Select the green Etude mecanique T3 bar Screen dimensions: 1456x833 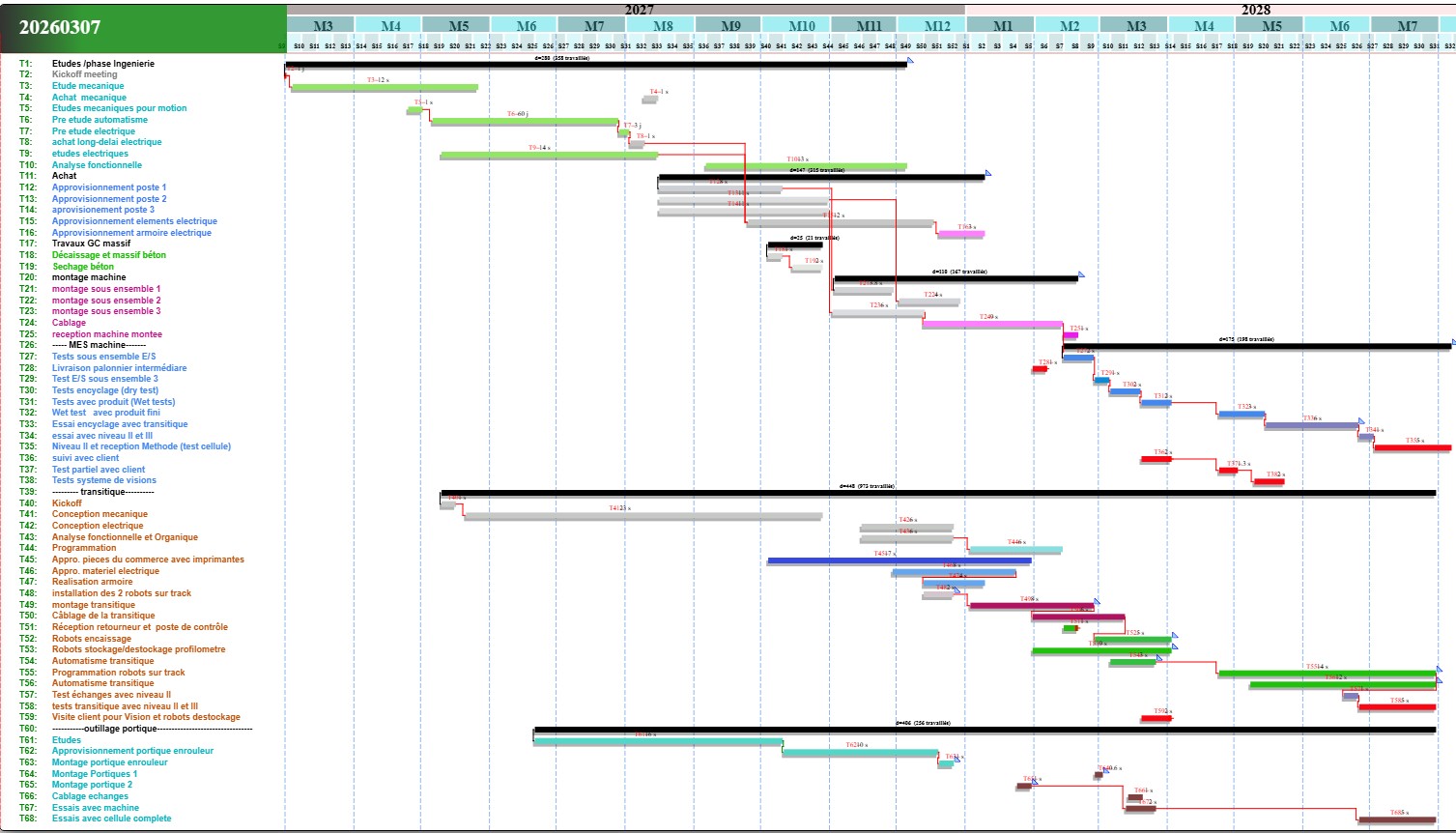[384, 88]
